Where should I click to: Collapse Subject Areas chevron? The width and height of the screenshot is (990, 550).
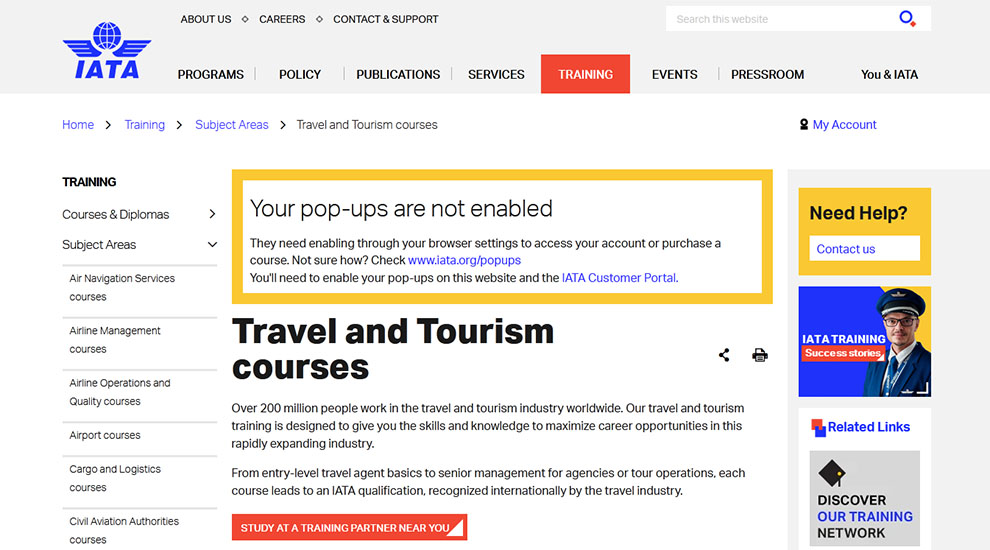point(212,244)
